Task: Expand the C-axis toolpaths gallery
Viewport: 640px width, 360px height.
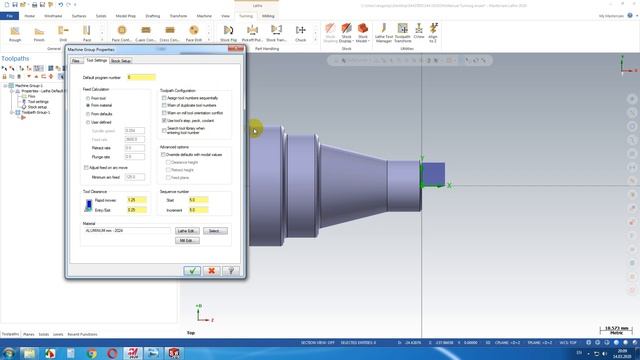Action: tap(209, 40)
